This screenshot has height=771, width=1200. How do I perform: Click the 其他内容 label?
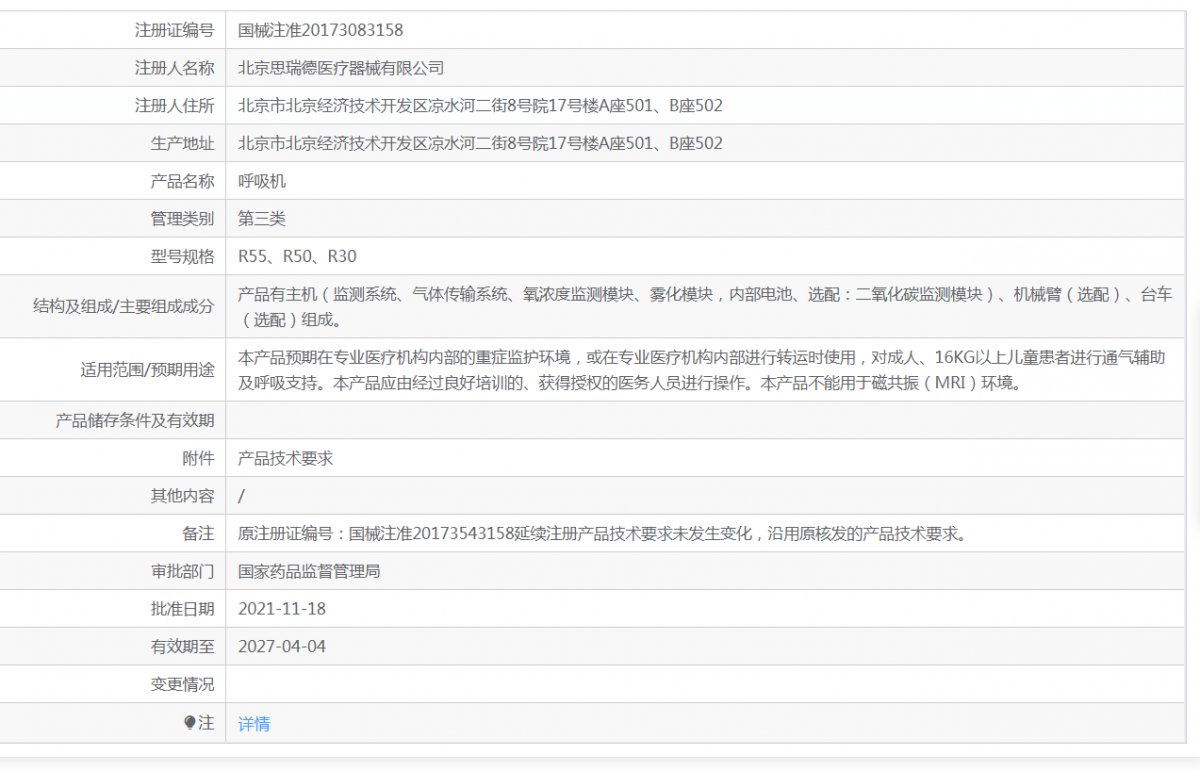point(182,496)
